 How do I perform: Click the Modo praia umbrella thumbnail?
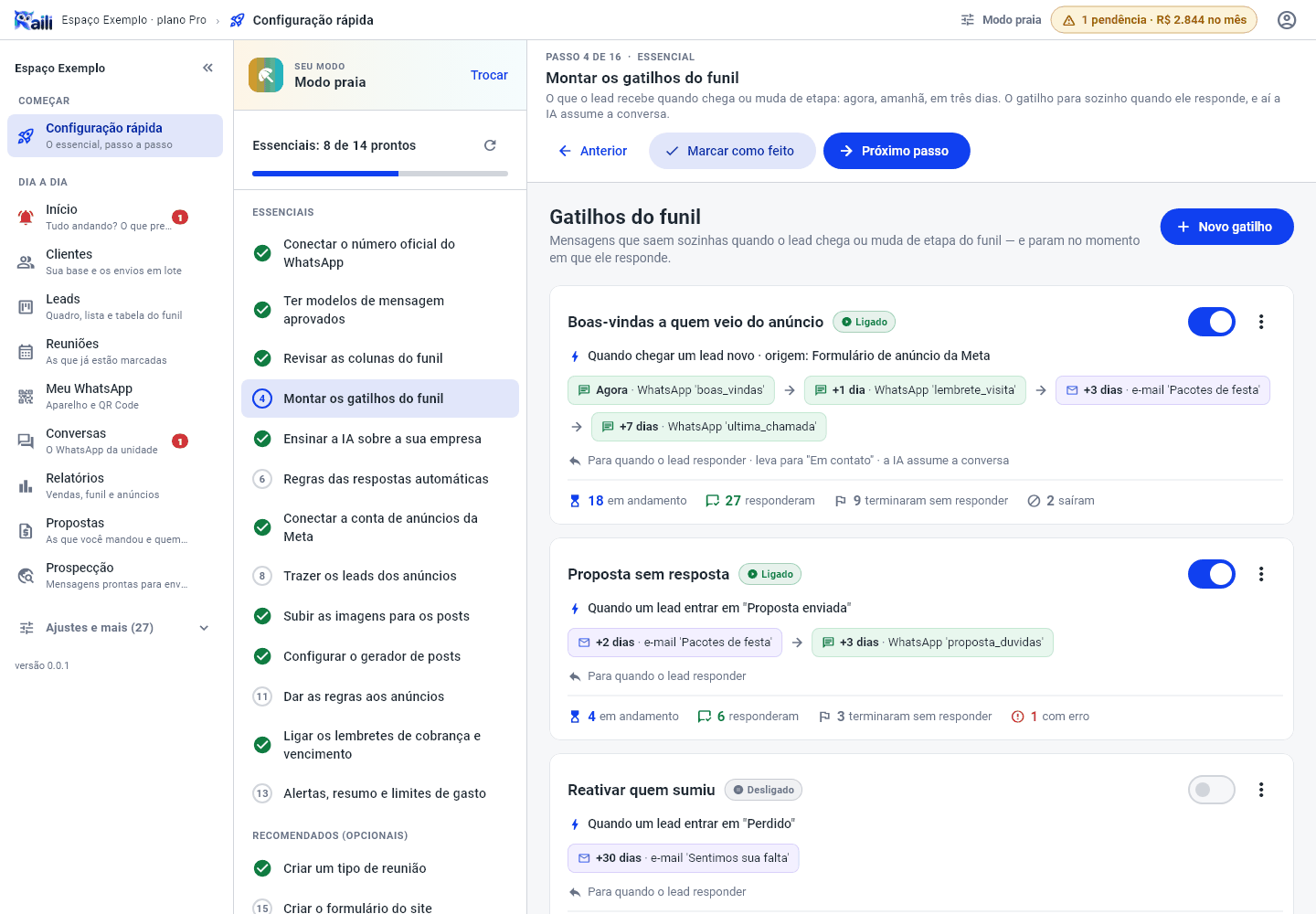(x=266, y=75)
